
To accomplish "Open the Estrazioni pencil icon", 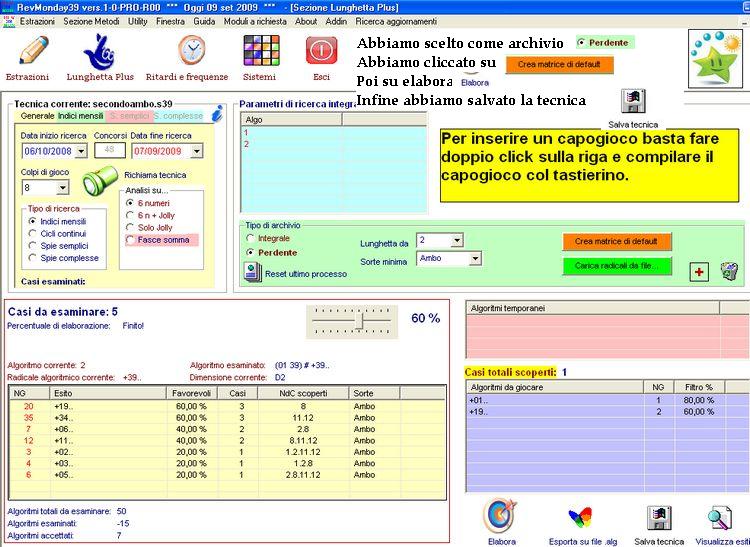I will tap(33, 51).
